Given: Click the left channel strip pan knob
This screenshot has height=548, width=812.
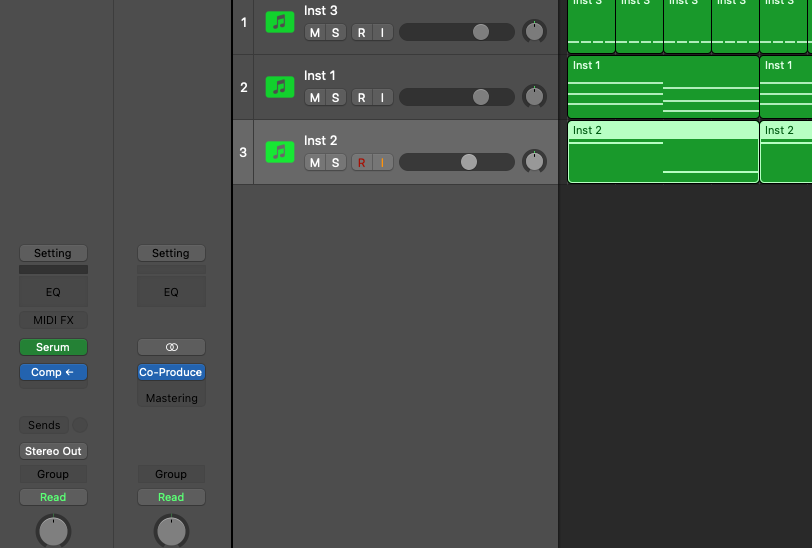Looking at the screenshot, I should point(53,530).
